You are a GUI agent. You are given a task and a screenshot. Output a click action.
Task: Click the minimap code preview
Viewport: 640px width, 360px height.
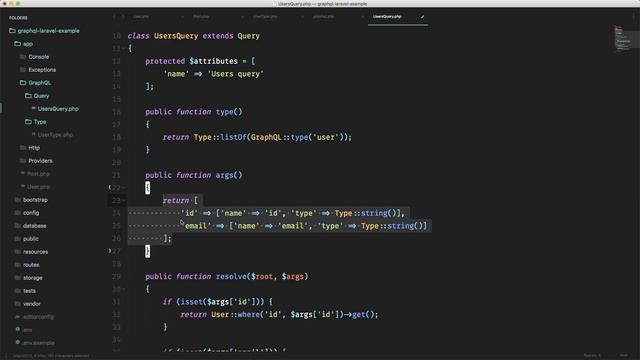click(x=623, y=38)
